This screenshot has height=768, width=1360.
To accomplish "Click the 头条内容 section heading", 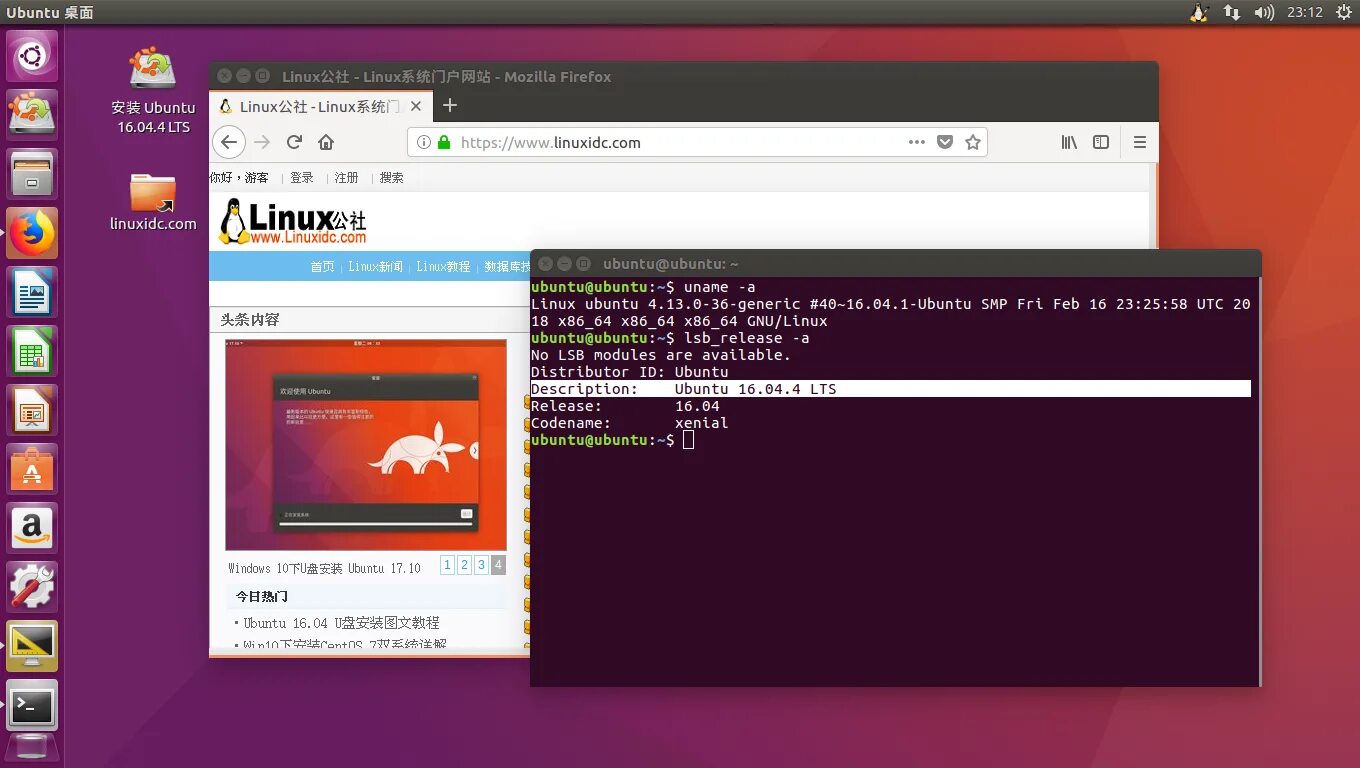I will pos(250,320).
